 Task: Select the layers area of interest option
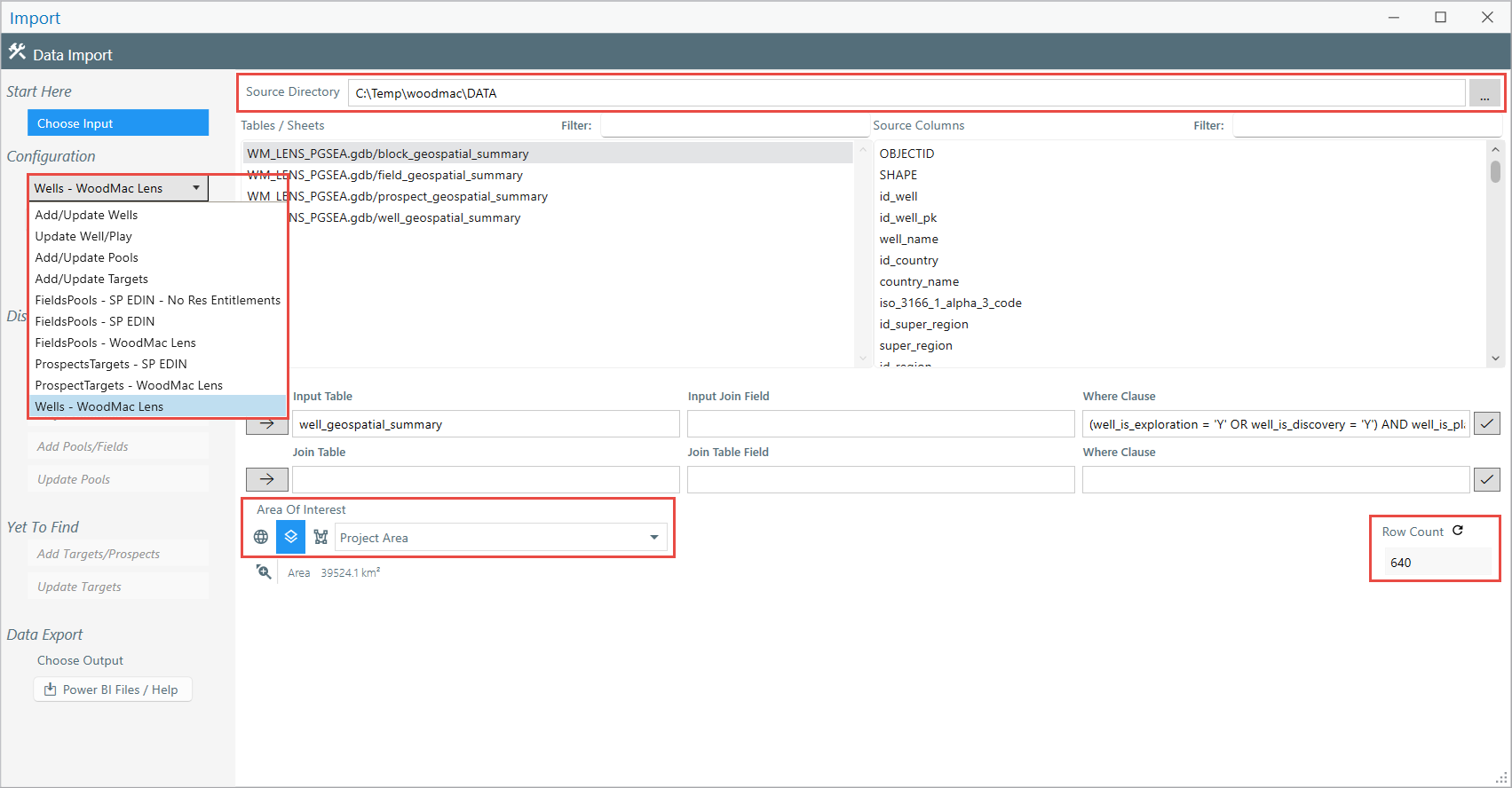pyautogui.click(x=290, y=537)
